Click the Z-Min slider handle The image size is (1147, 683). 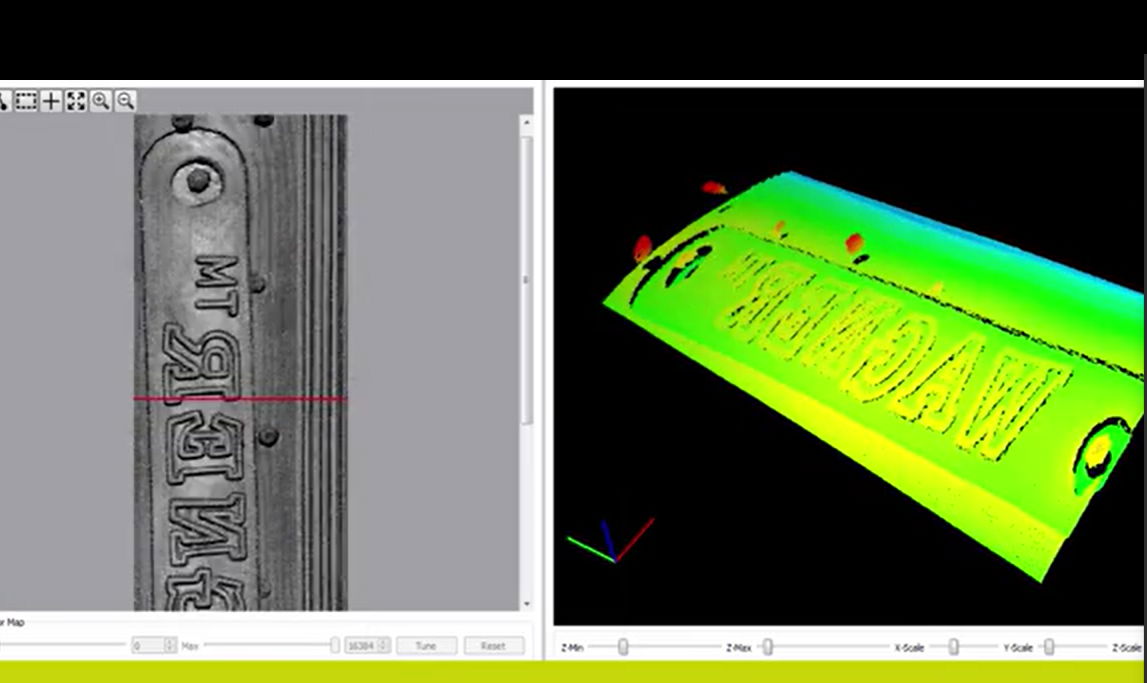[x=623, y=647]
